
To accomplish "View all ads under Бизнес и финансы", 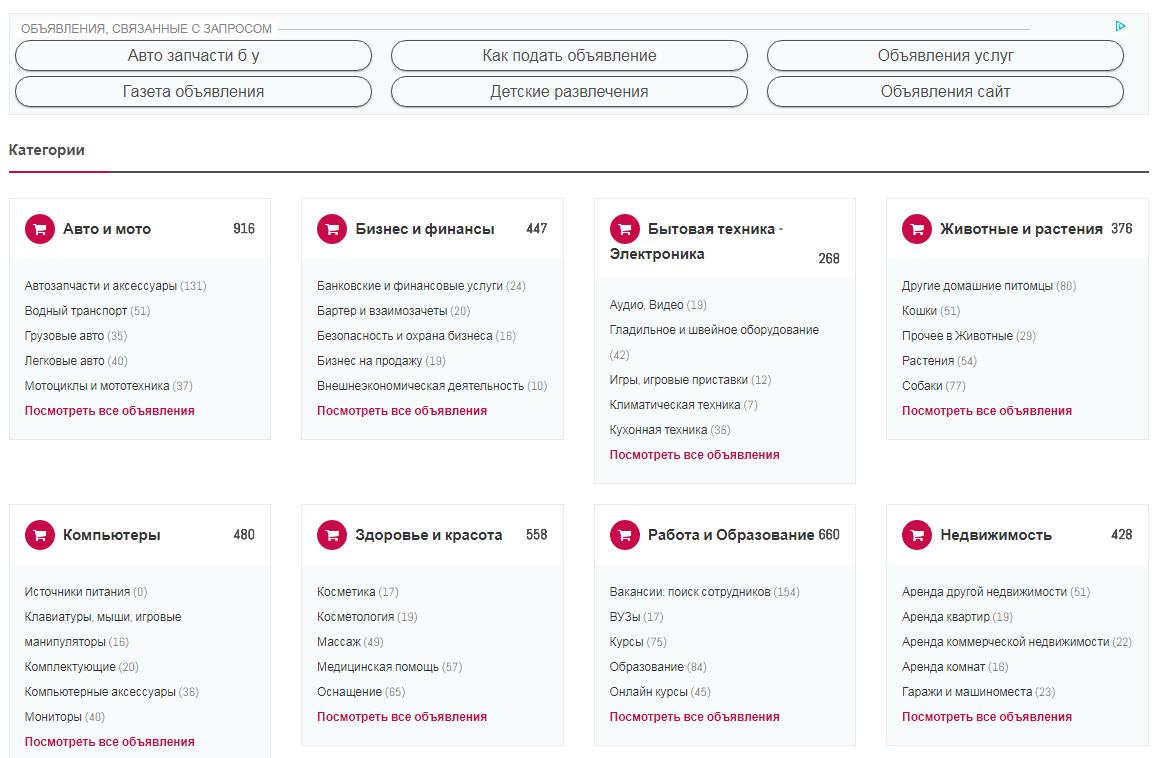I will point(402,411).
